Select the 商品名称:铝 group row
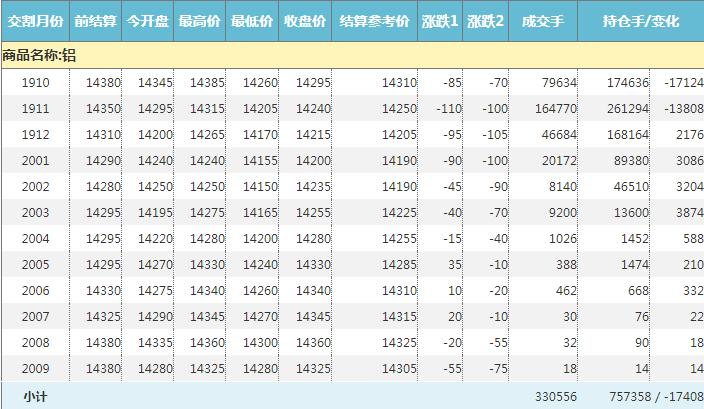704x409 pixels. pyautogui.click(x=40, y=56)
